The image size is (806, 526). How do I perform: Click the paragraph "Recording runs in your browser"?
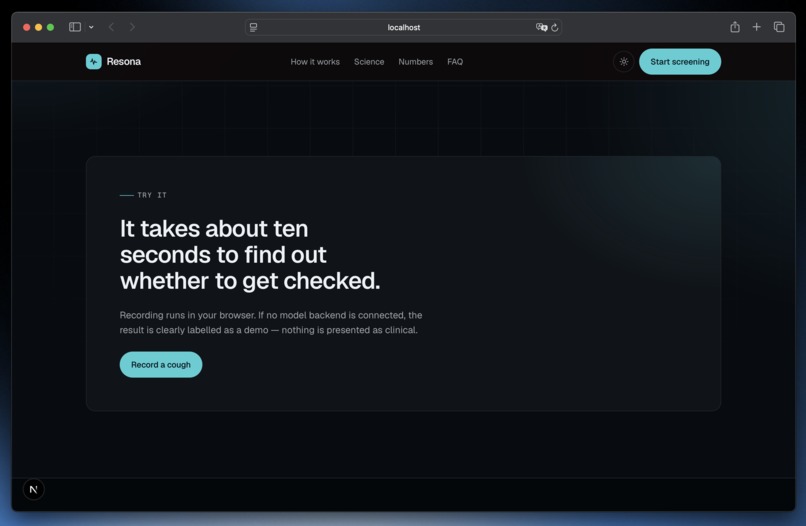(x=271, y=322)
